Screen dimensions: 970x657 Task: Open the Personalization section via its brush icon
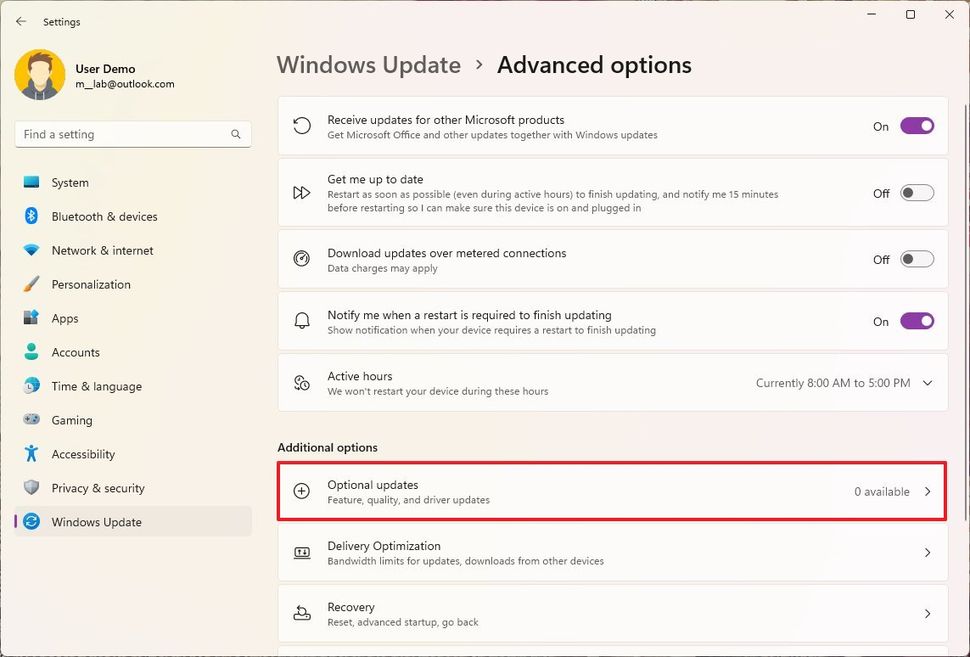coord(32,284)
